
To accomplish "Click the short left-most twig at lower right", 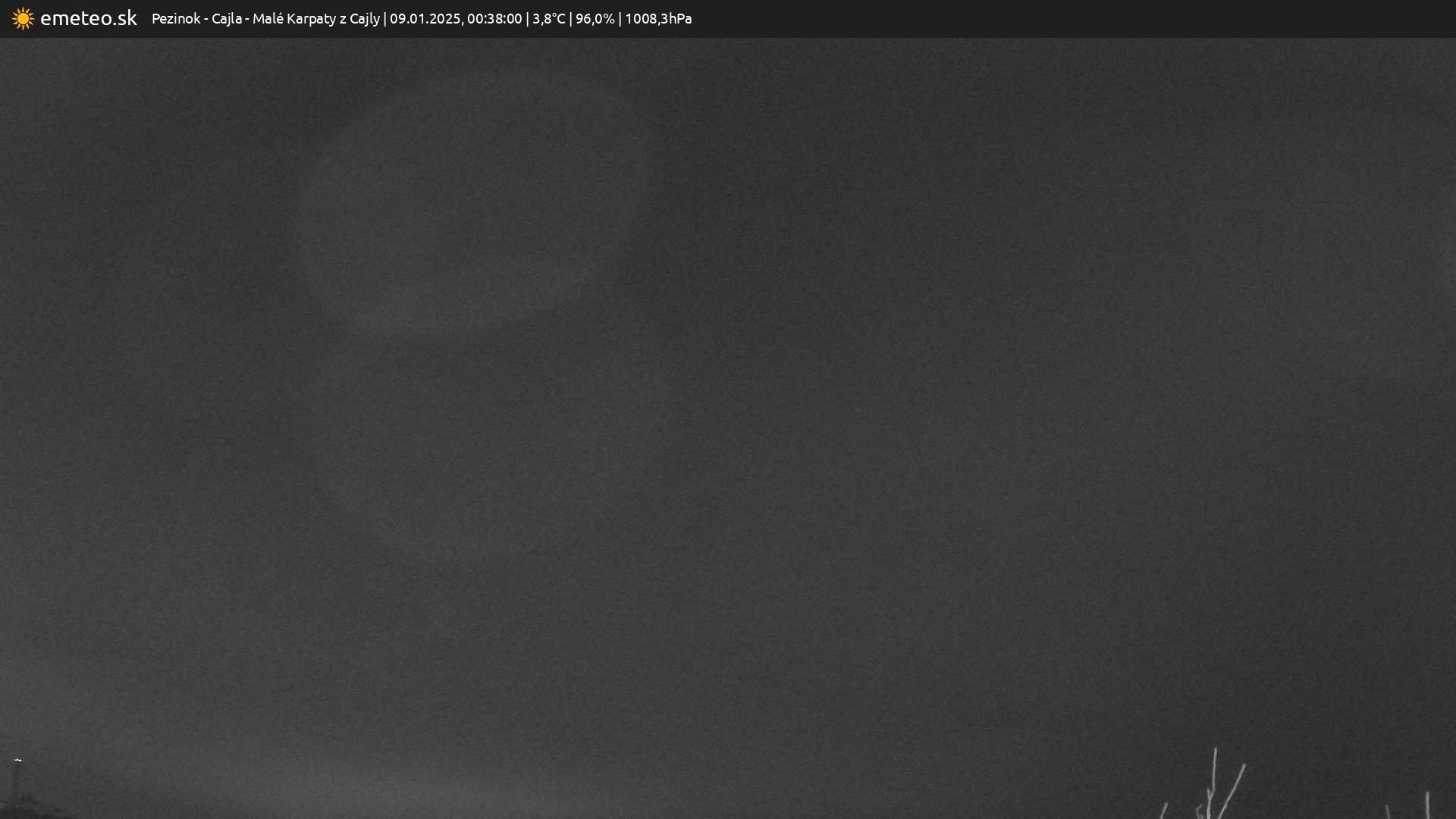I will (x=1163, y=811).
